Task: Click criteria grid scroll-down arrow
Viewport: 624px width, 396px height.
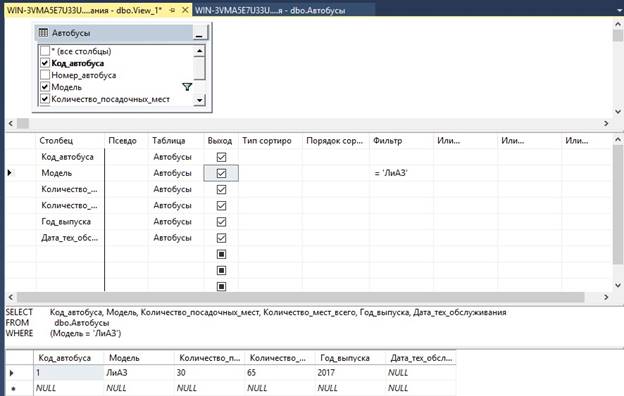Action: (618, 285)
